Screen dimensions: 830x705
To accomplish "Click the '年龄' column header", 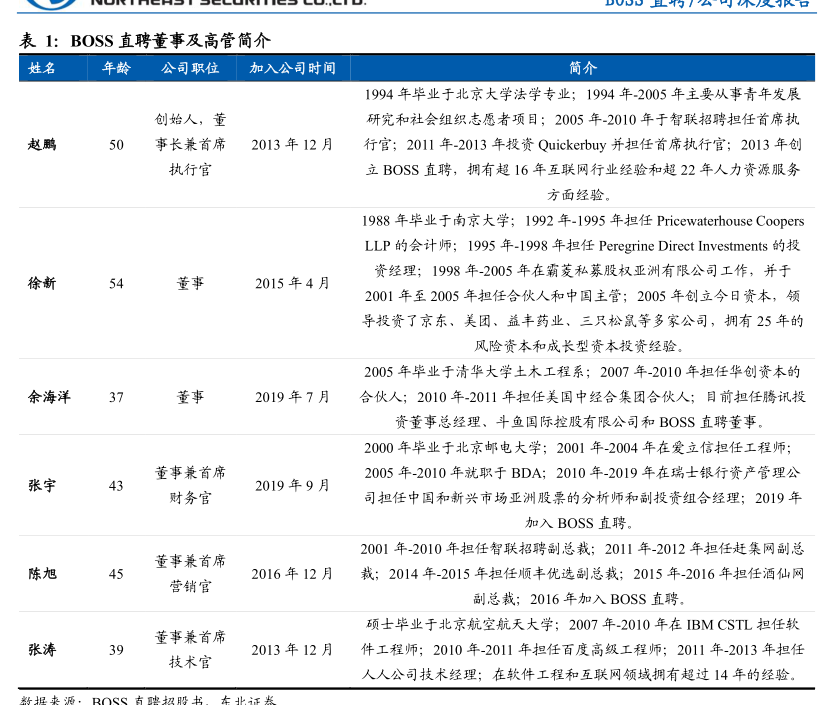I will point(116,68).
